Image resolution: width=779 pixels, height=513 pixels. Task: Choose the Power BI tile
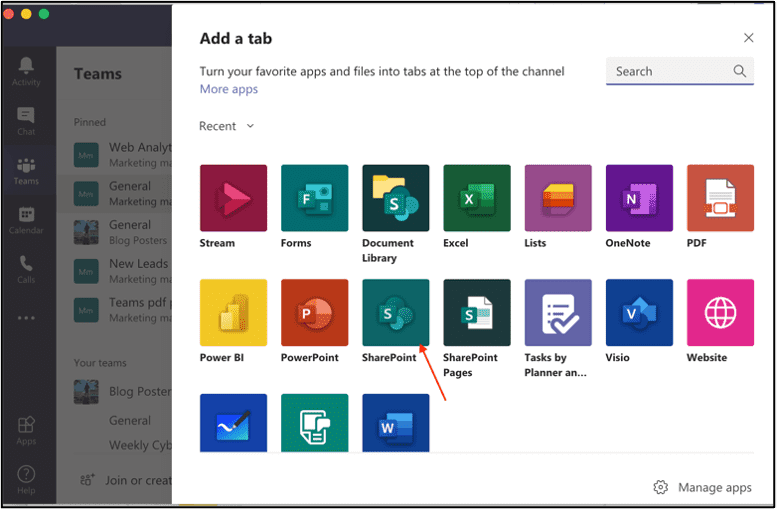[x=233, y=312]
